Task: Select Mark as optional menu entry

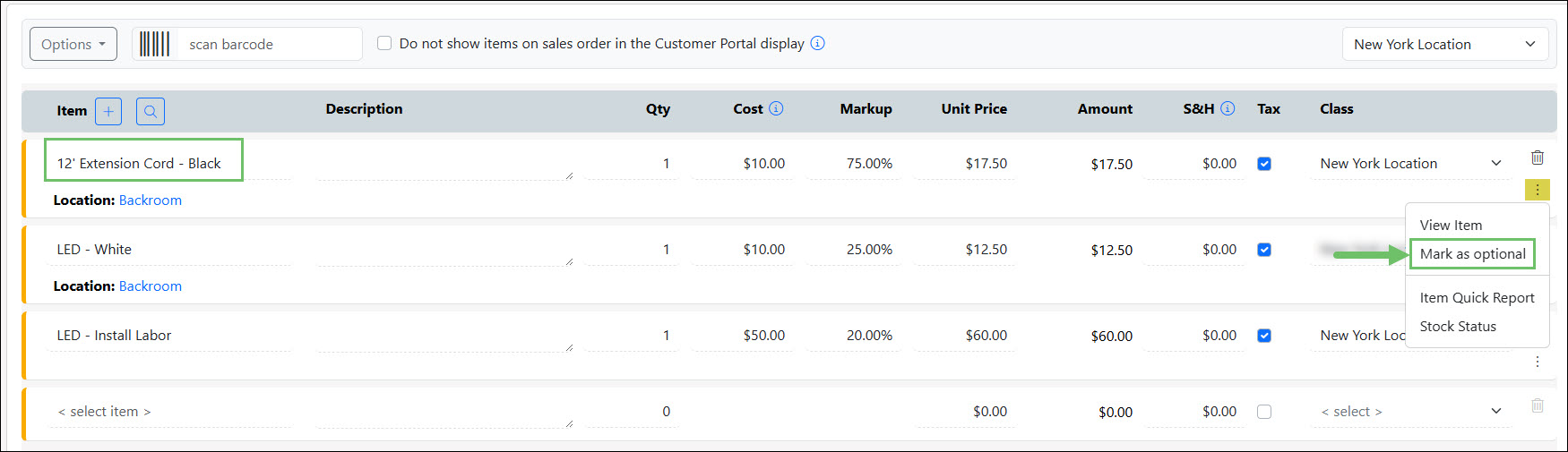Action: pos(1473,254)
